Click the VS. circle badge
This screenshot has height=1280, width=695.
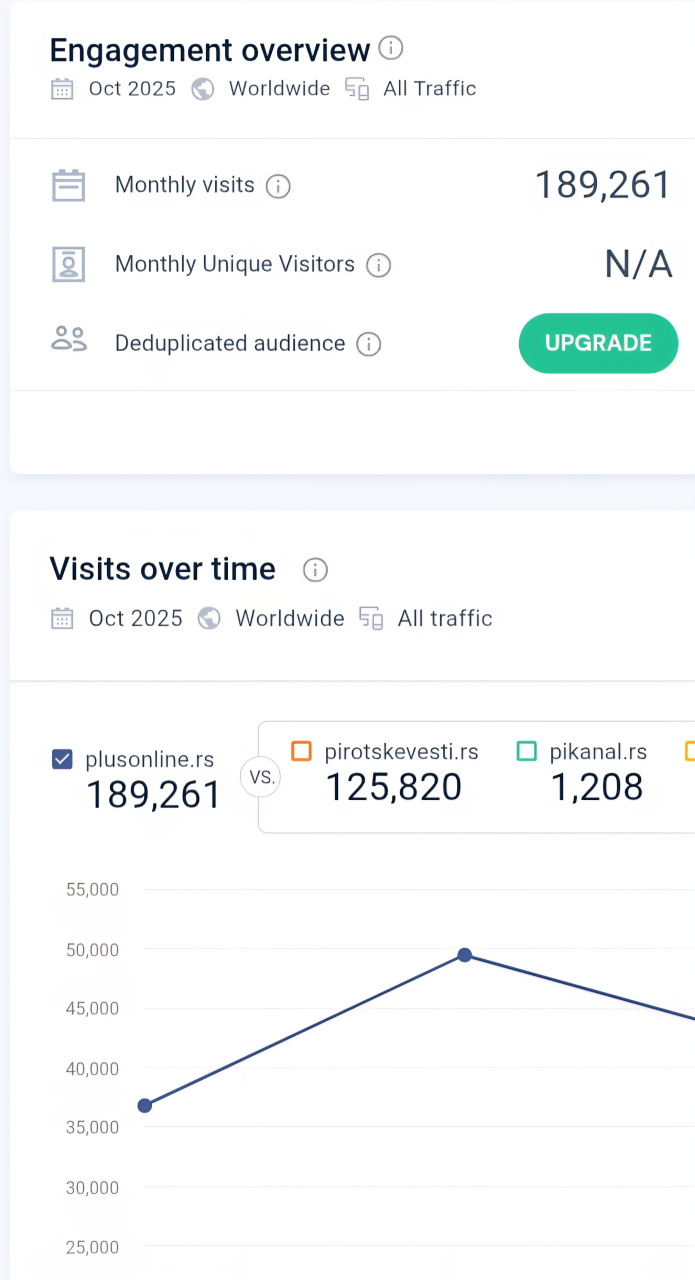pos(261,777)
